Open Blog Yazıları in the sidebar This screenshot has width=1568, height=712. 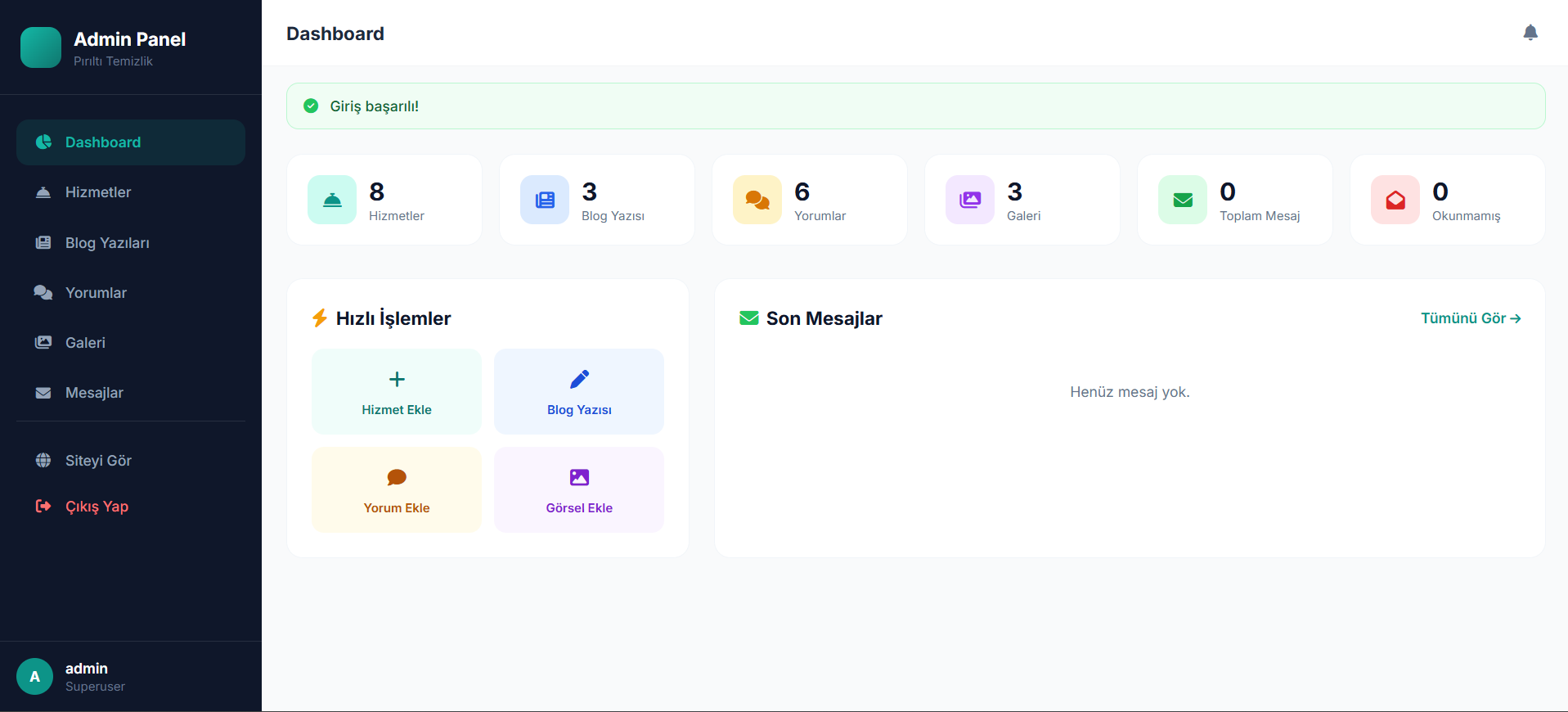(x=131, y=243)
